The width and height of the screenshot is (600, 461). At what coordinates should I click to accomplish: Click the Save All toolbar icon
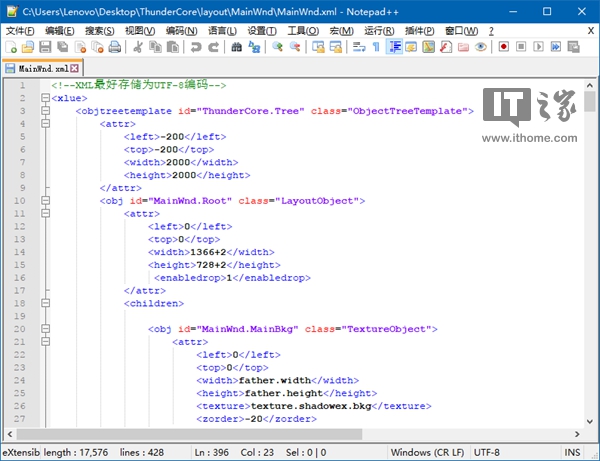(x=63, y=47)
